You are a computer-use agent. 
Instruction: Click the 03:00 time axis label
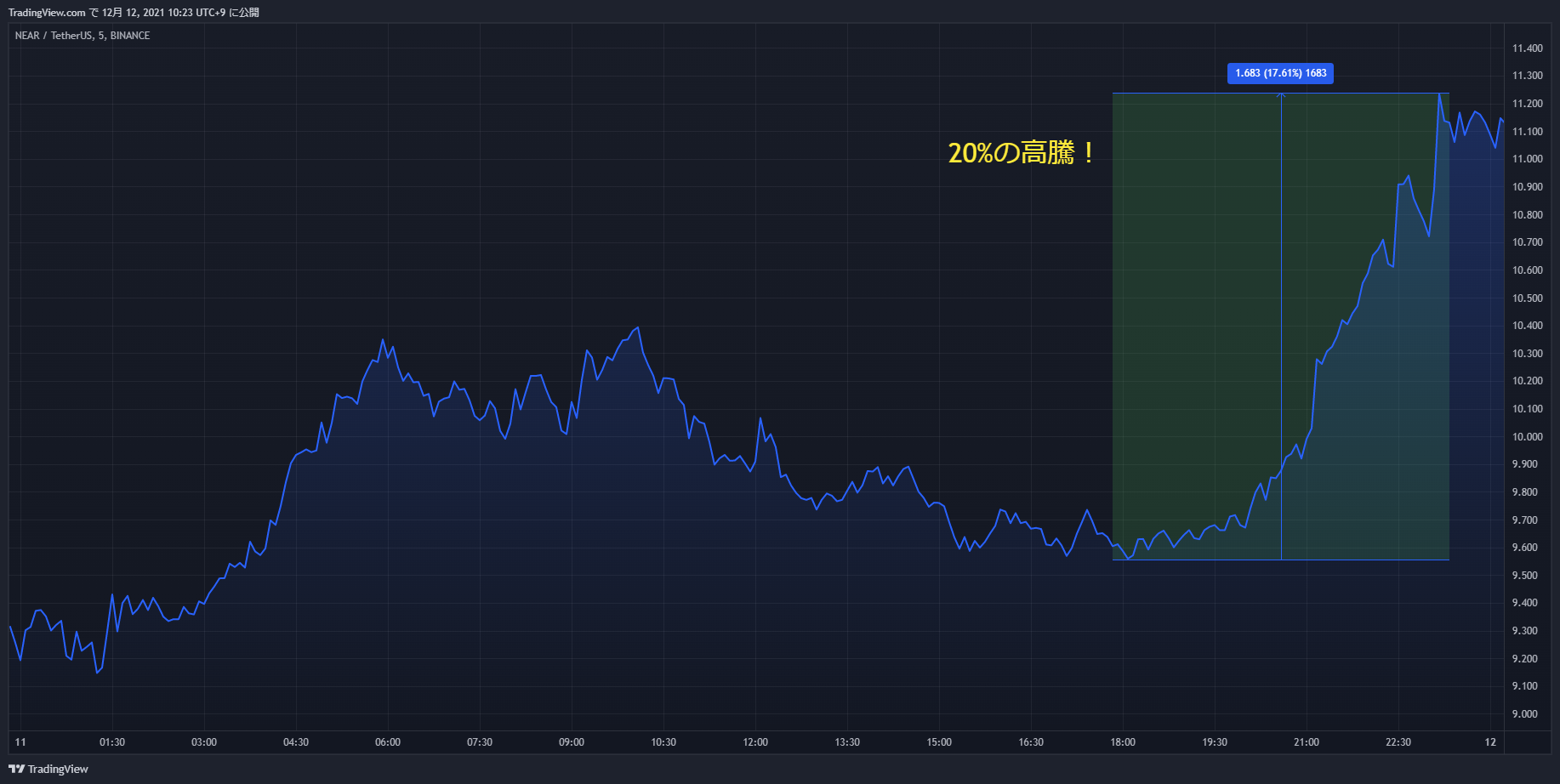(204, 742)
